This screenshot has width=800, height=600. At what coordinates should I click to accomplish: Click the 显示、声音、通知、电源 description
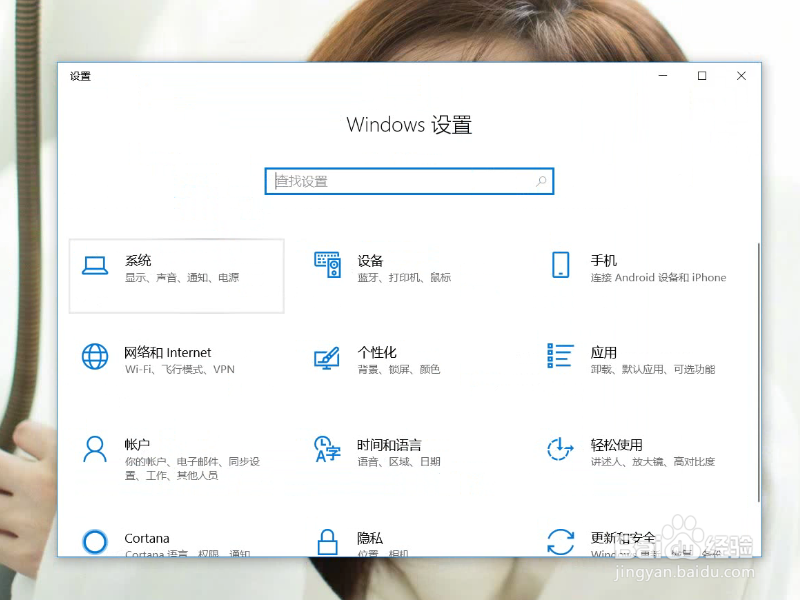click(x=182, y=278)
